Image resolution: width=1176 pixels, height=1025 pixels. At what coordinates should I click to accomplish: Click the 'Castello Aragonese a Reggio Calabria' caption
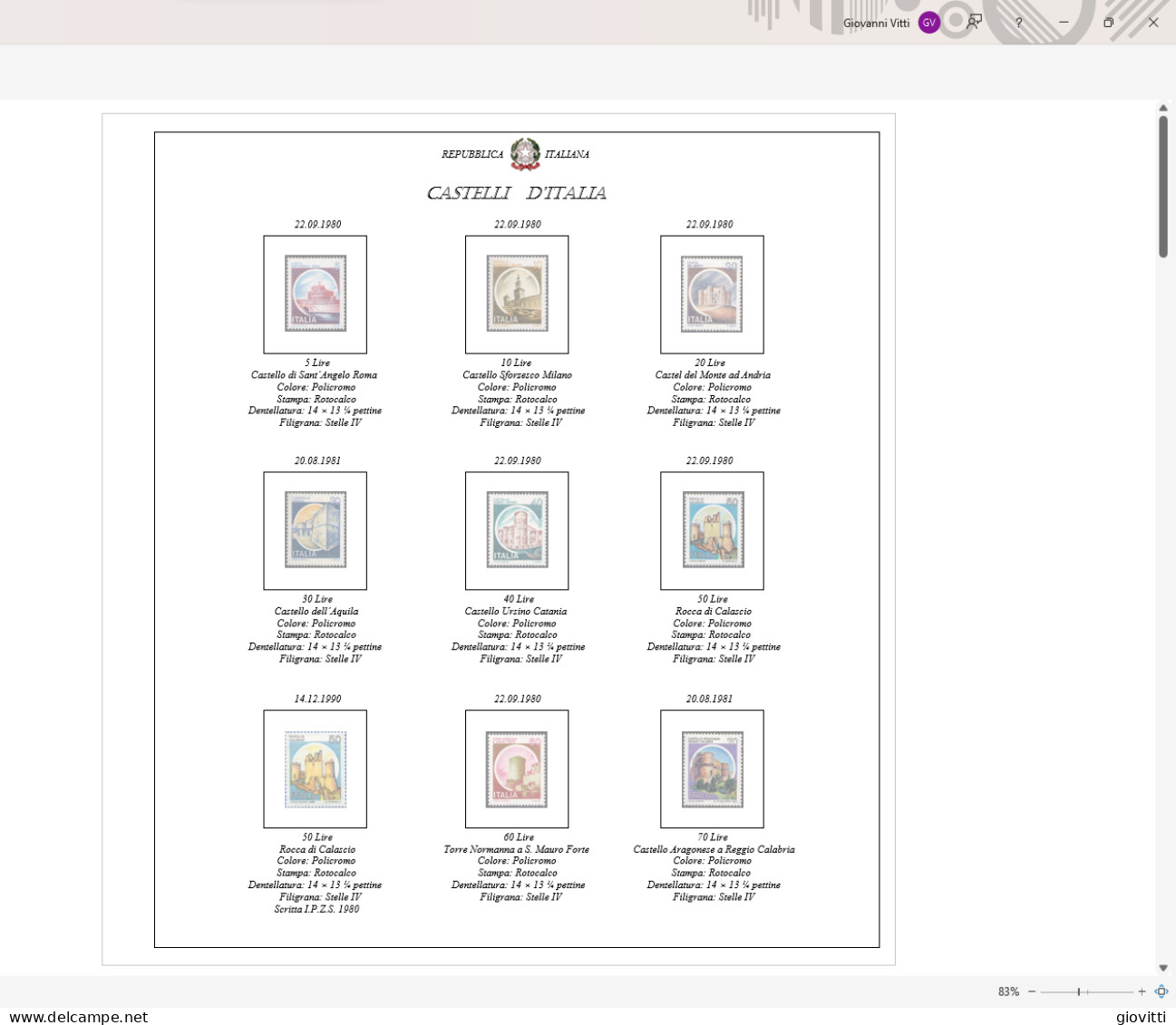coord(714,850)
